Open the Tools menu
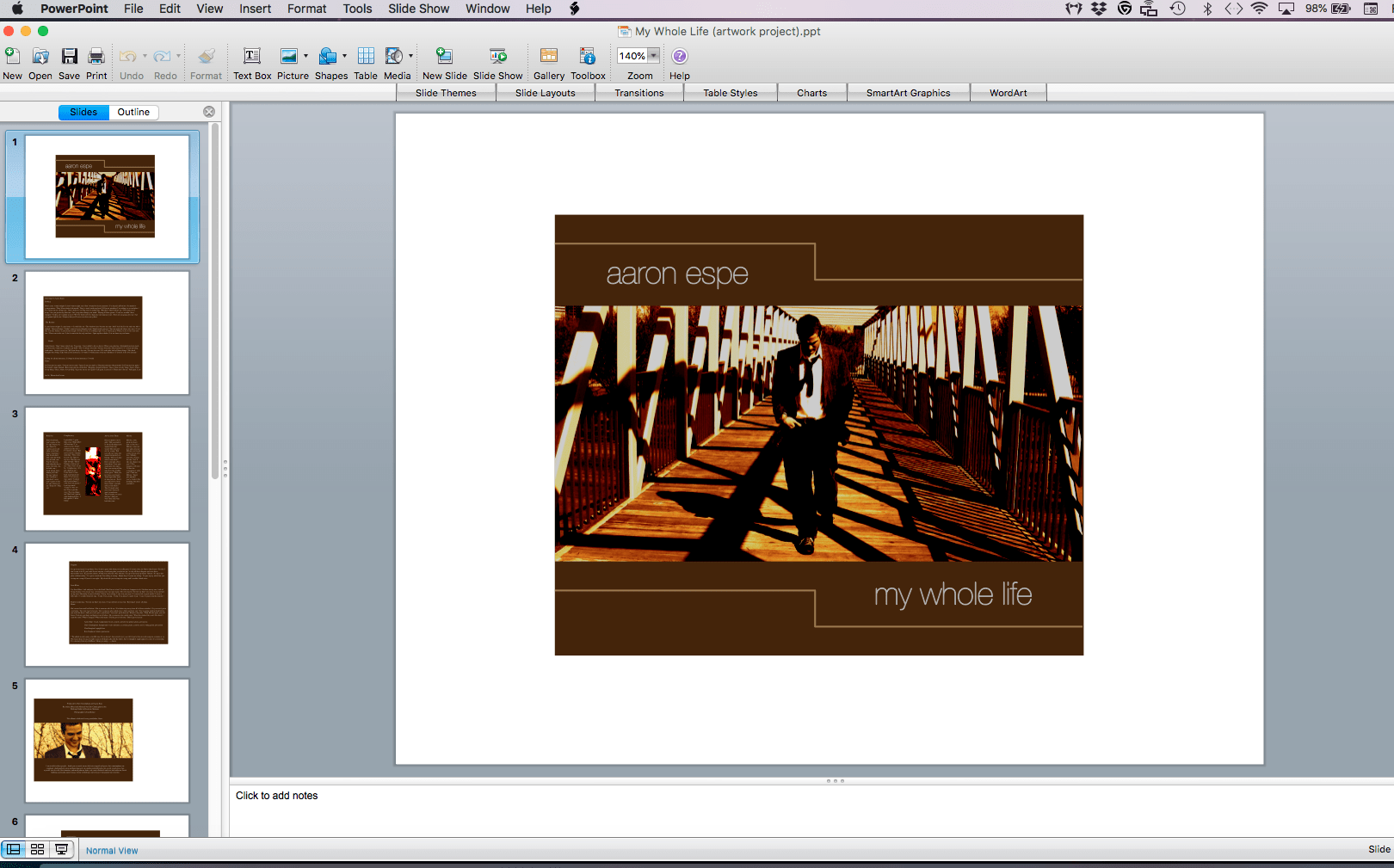 [357, 9]
